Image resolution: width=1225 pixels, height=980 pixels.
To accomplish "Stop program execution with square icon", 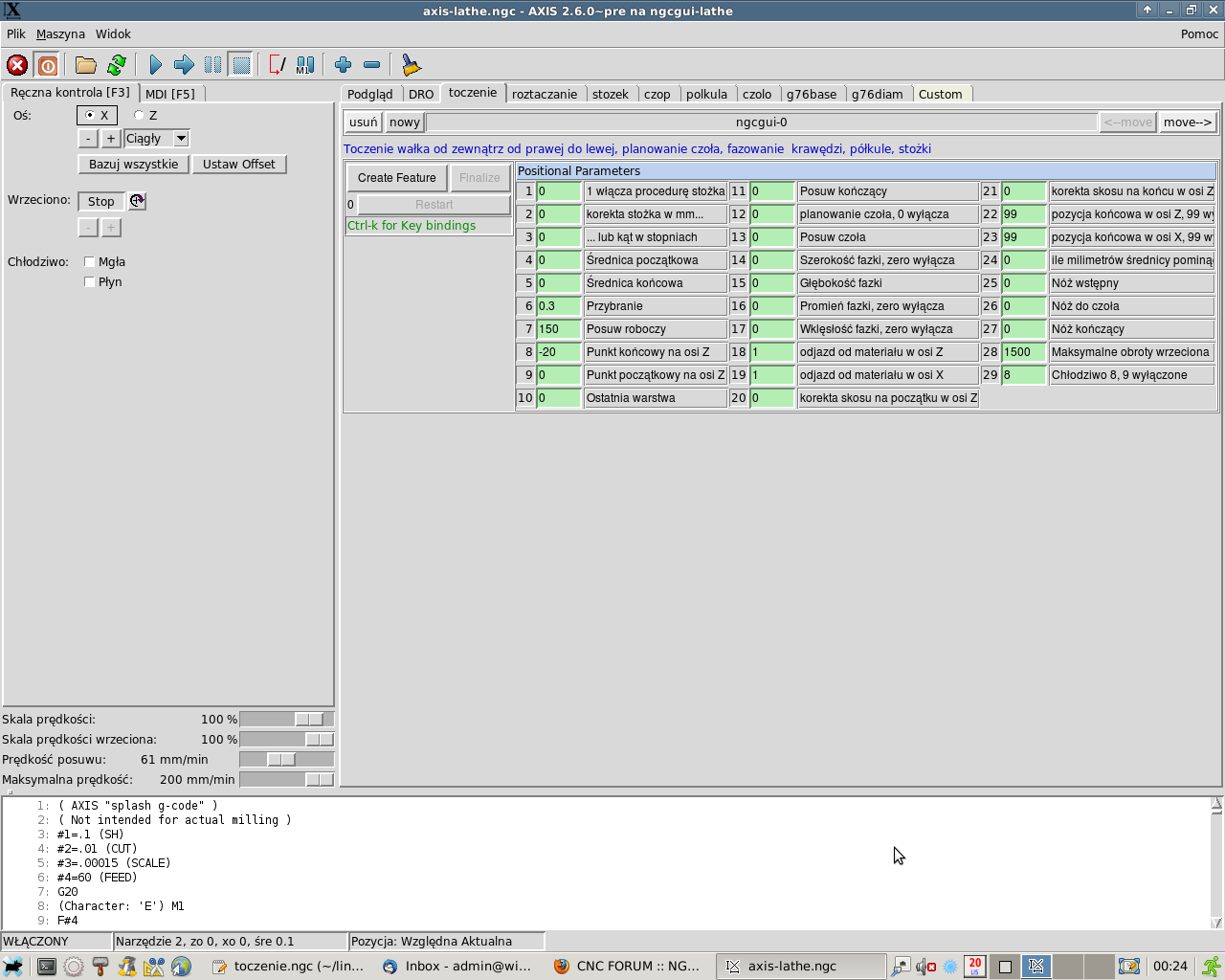I will (x=241, y=65).
